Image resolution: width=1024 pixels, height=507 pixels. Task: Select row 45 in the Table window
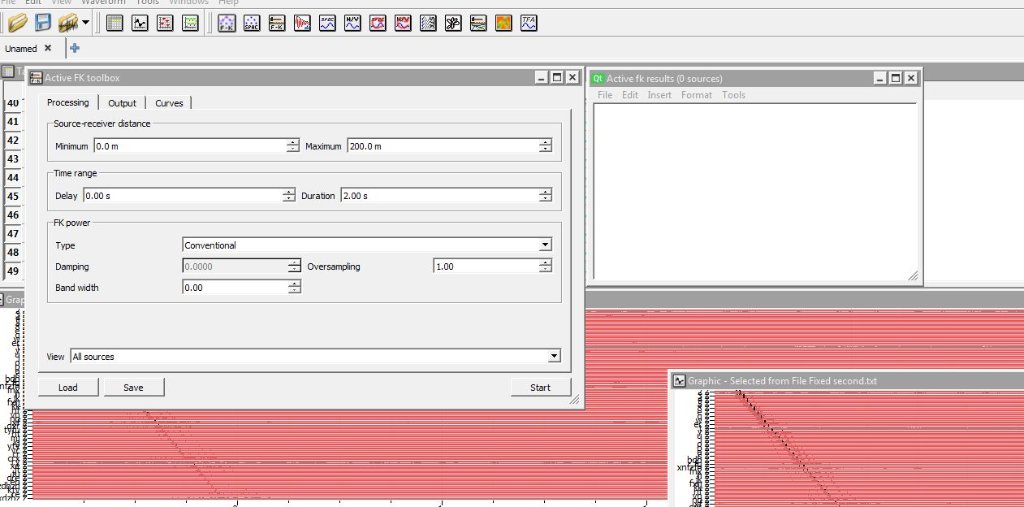click(x=13, y=196)
